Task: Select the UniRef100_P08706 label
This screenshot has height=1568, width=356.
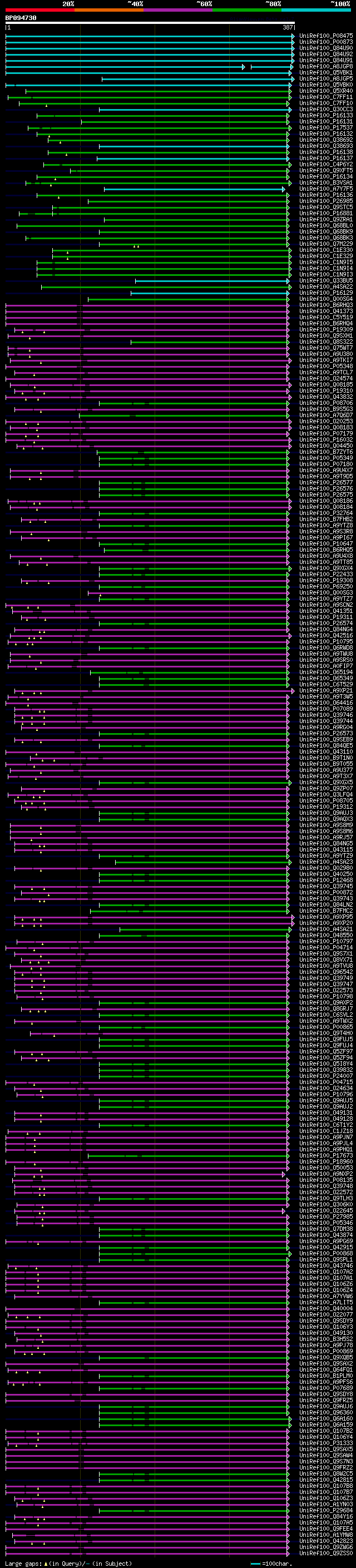Action: (x=326, y=403)
